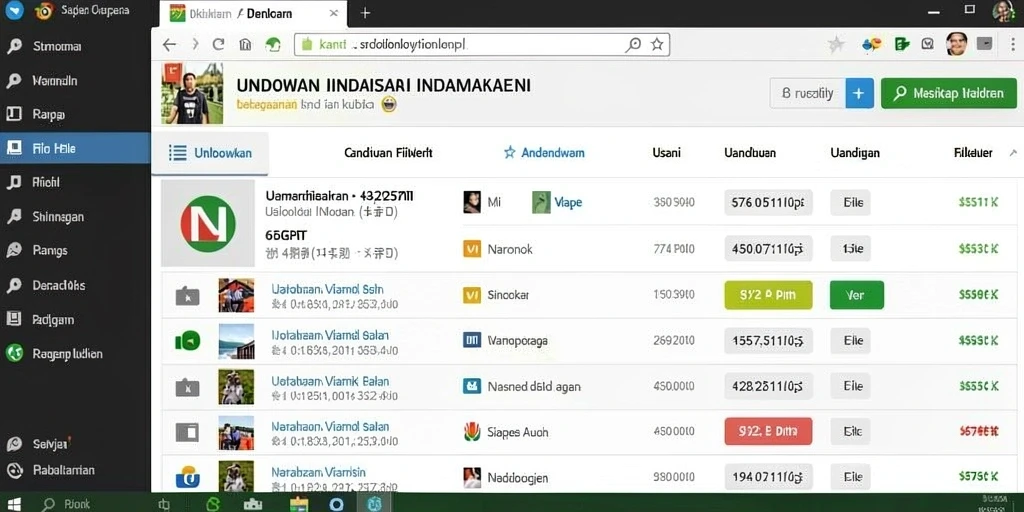The image size is (1024, 512).
Task: Open Uatabnan Viamol Ssin link
Action: [x=327, y=289]
